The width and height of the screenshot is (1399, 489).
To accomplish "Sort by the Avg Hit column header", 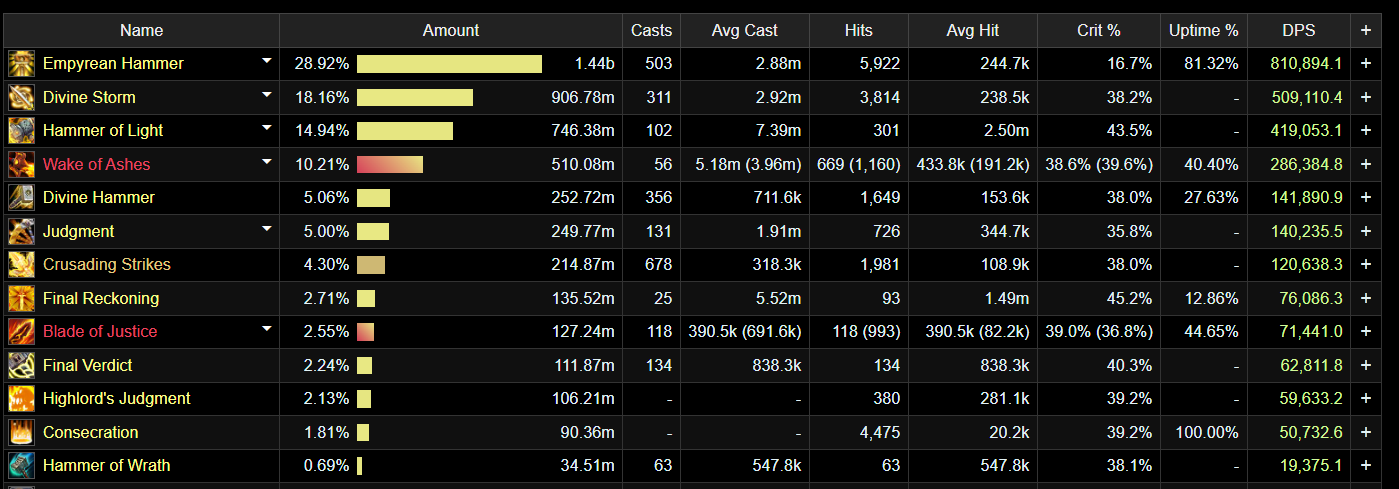I will pyautogui.click(x=973, y=31).
